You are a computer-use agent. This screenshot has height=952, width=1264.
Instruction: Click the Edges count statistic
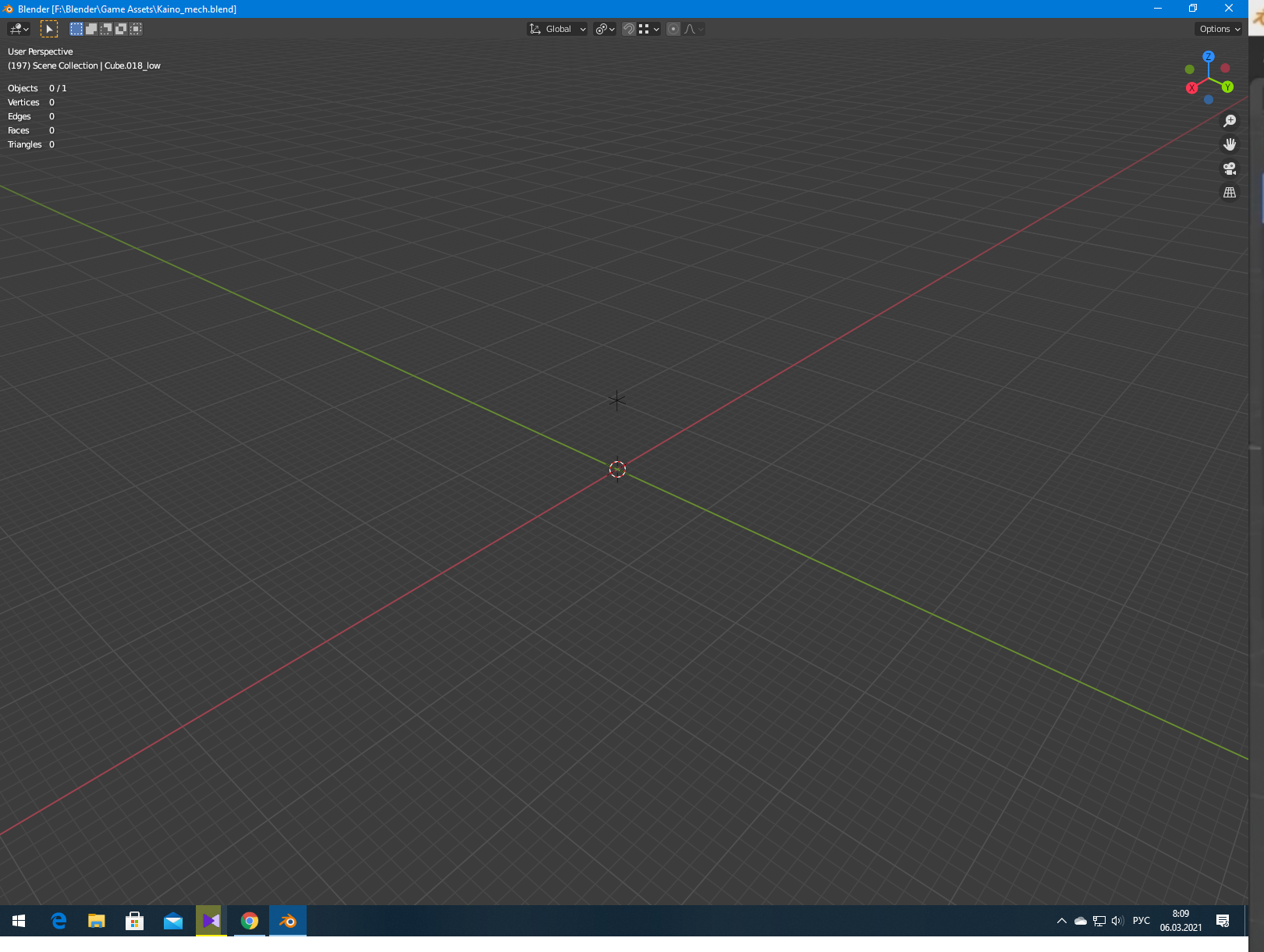tap(30, 116)
